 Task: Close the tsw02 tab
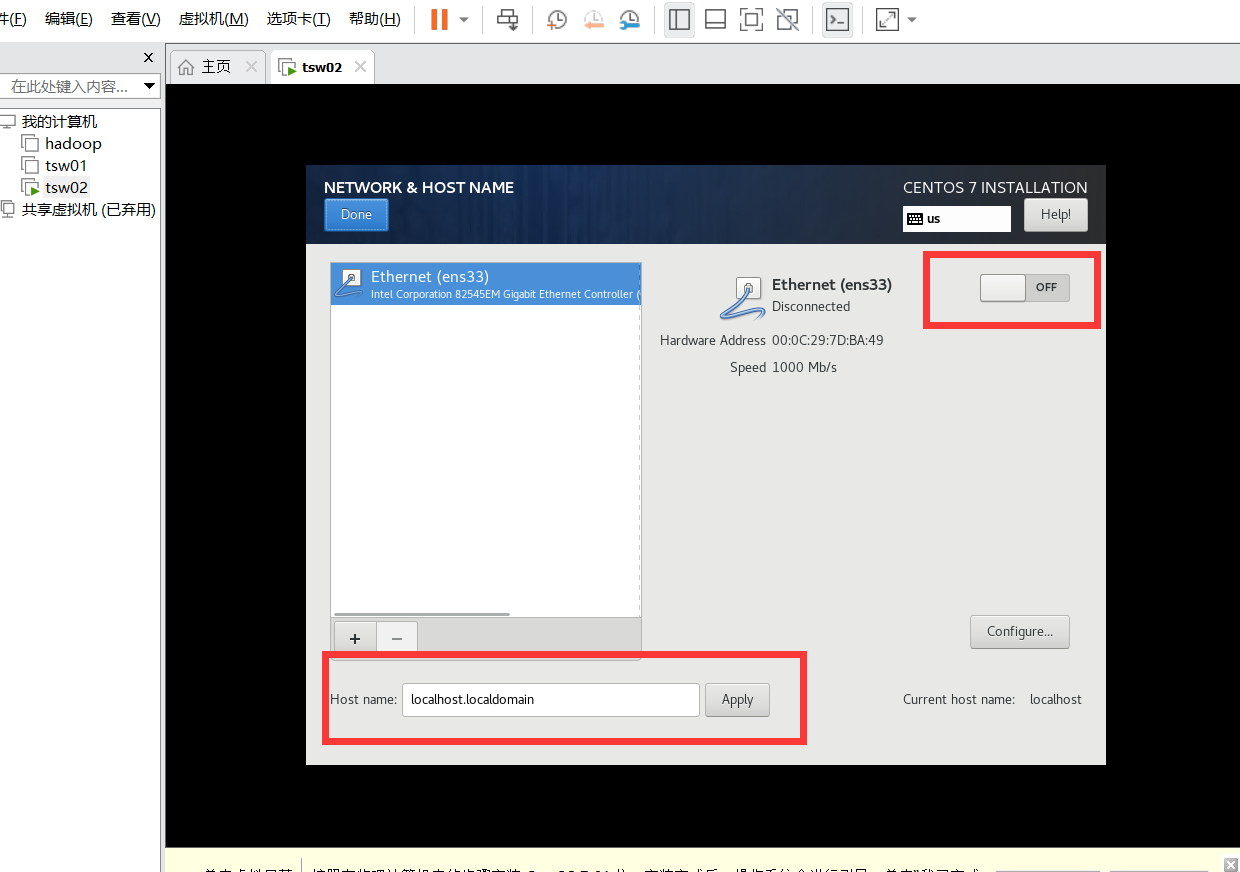(x=360, y=67)
